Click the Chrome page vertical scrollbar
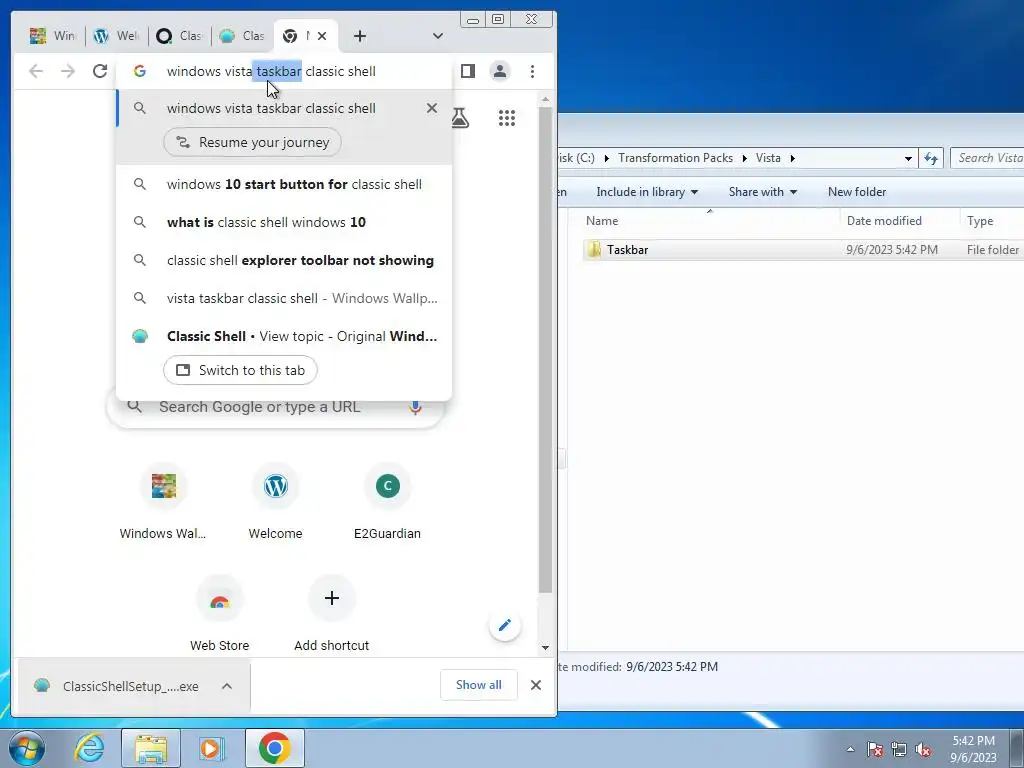 (x=545, y=349)
